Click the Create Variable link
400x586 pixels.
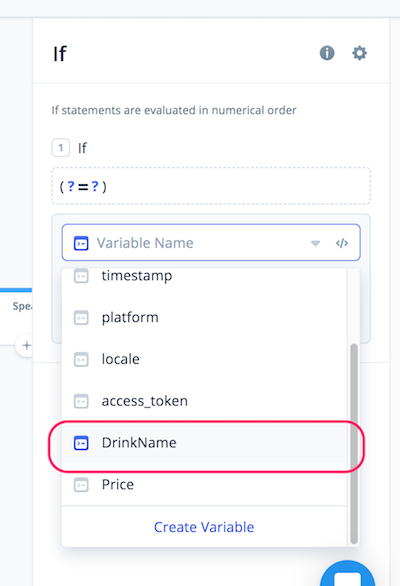click(x=204, y=527)
